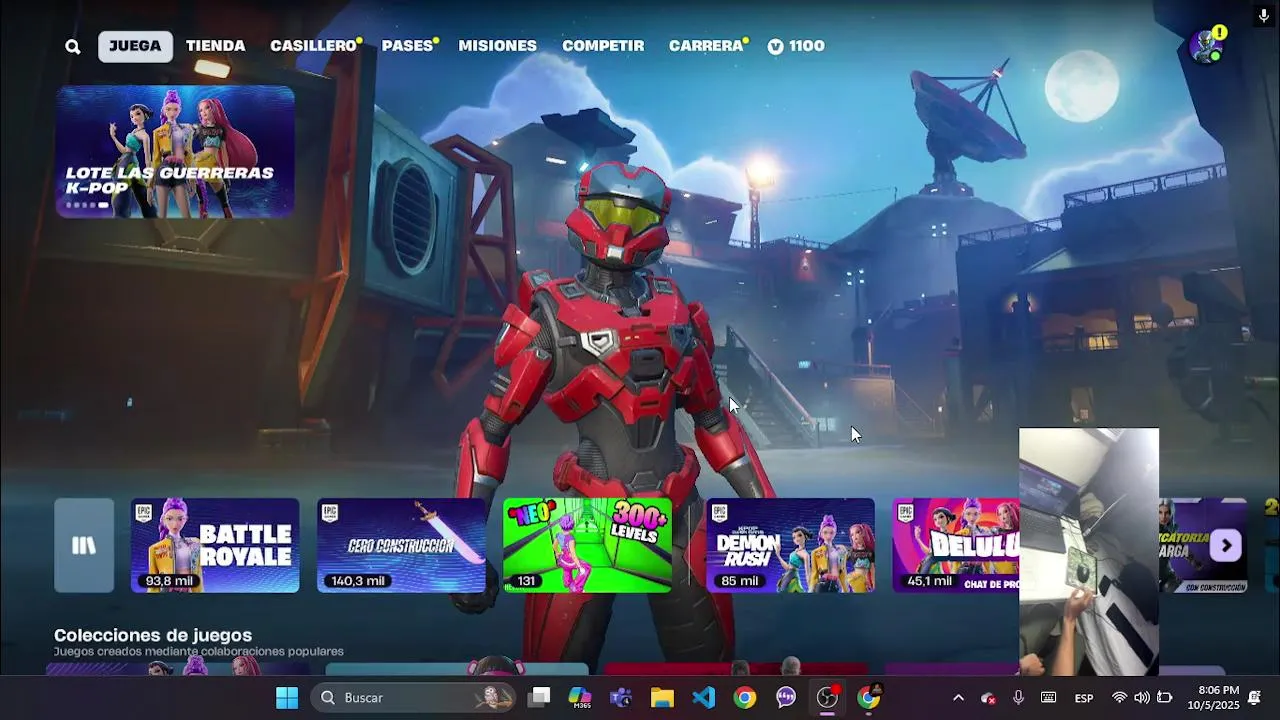The image size is (1280, 720).
Task: Open File Explorer from the taskbar
Action: click(662, 697)
